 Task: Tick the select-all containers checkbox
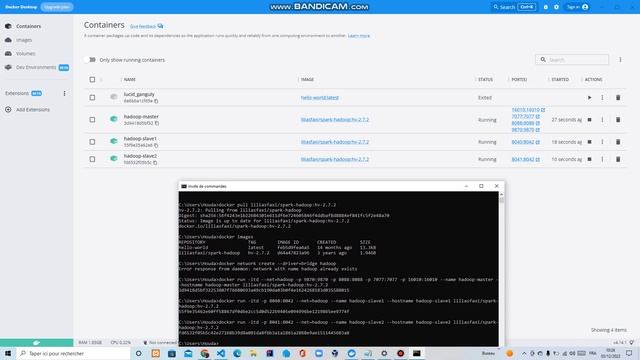click(92, 80)
